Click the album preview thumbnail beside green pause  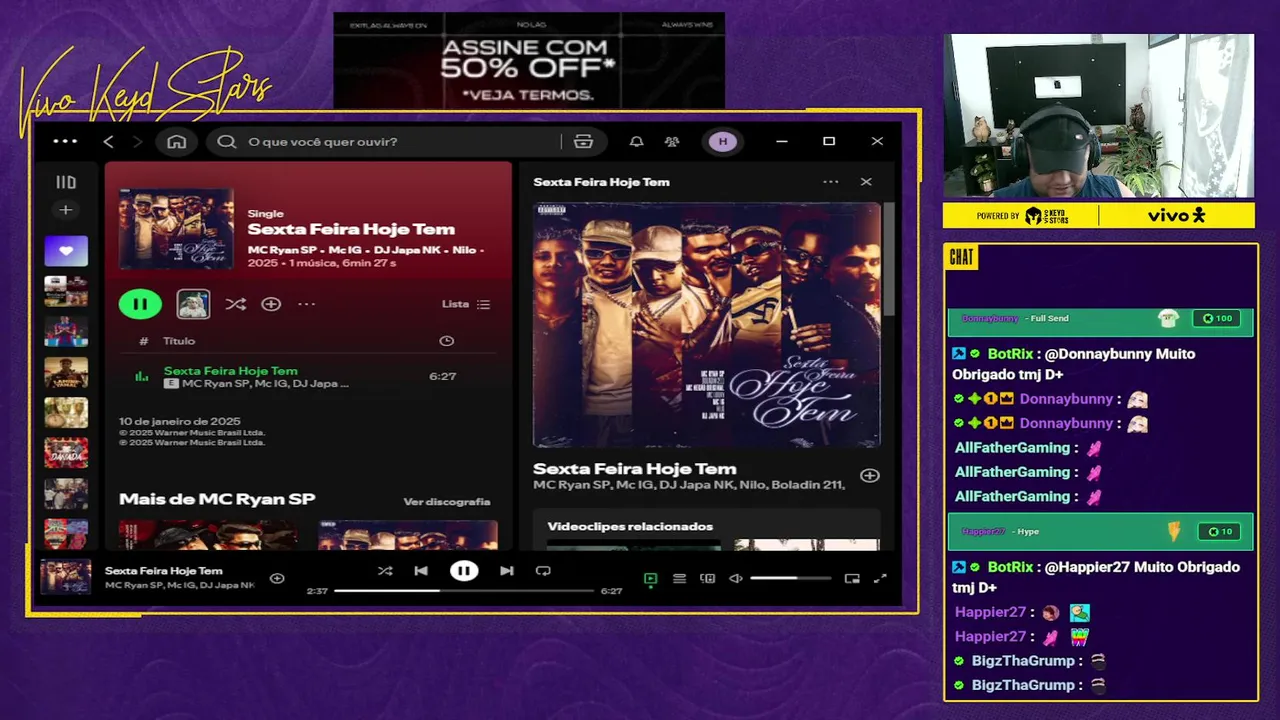point(193,304)
